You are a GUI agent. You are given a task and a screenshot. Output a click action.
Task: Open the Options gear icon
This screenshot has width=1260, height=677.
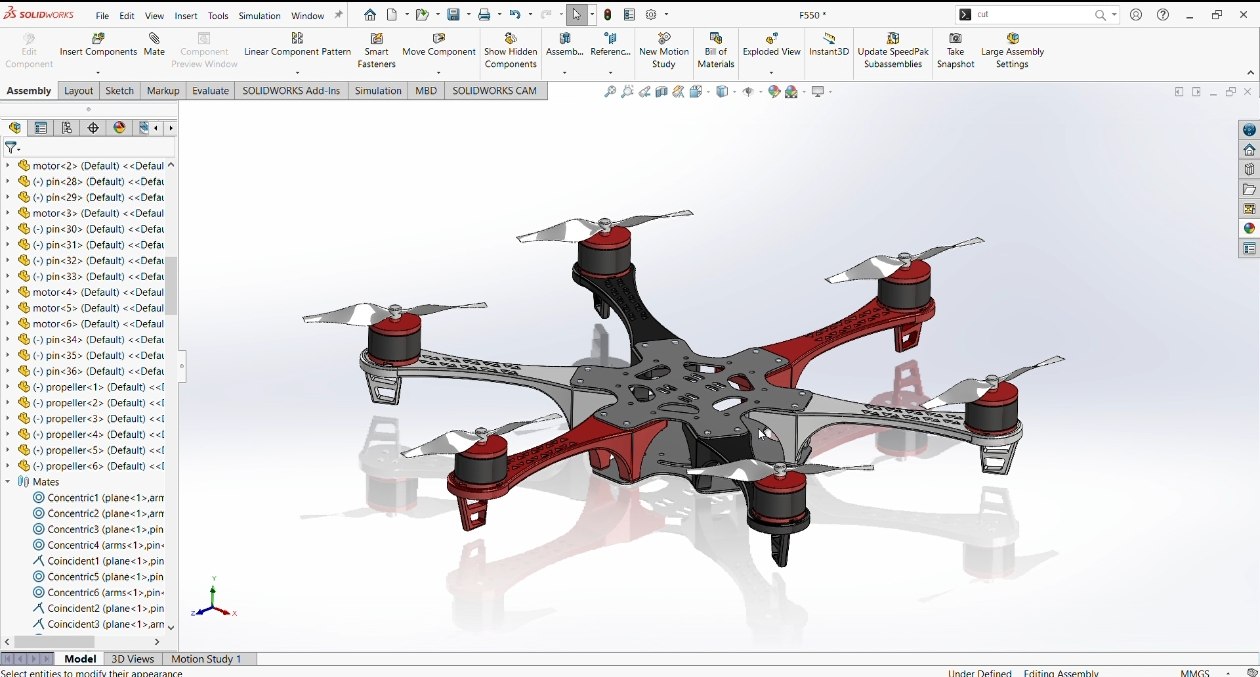tap(651, 15)
